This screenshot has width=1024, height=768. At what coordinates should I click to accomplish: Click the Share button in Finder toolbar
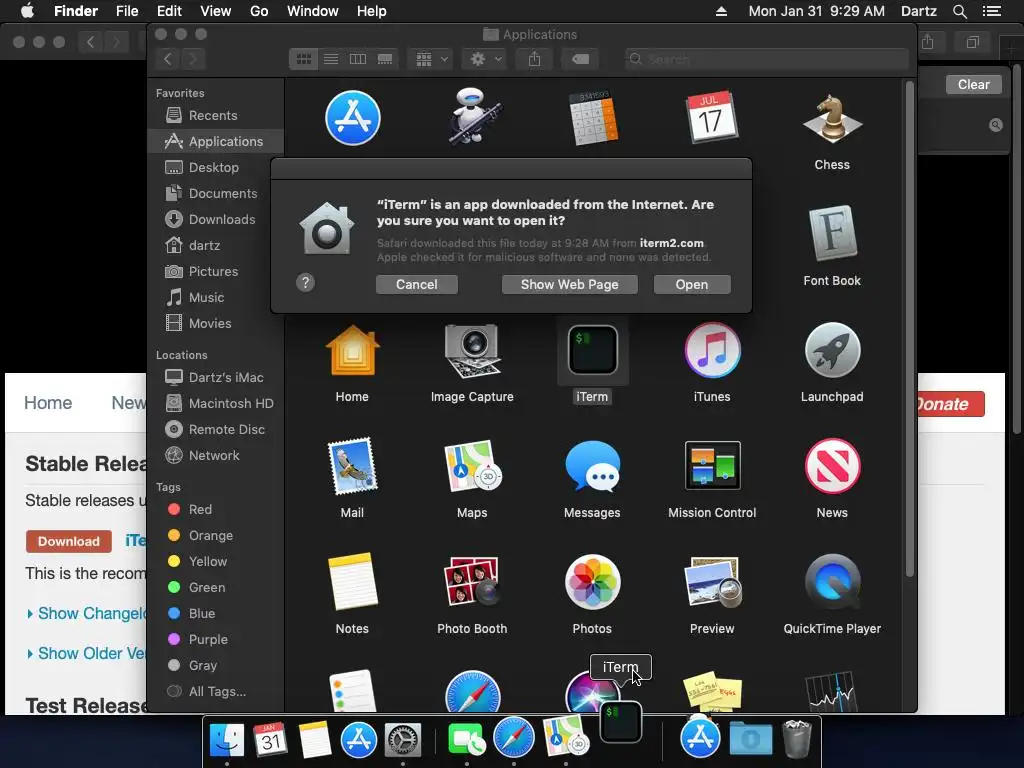(x=534, y=59)
